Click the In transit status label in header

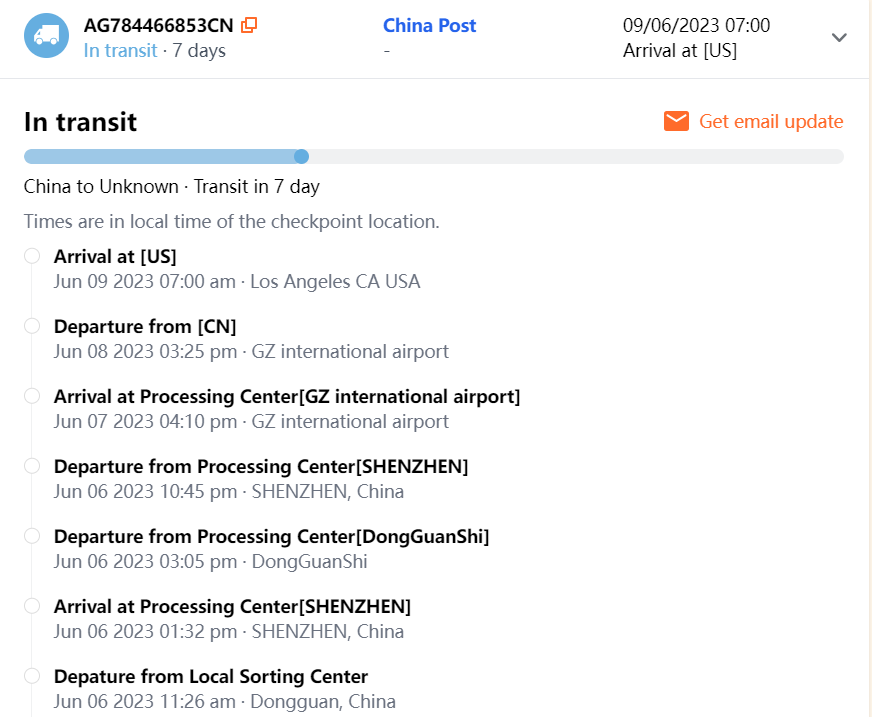[120, 50]
